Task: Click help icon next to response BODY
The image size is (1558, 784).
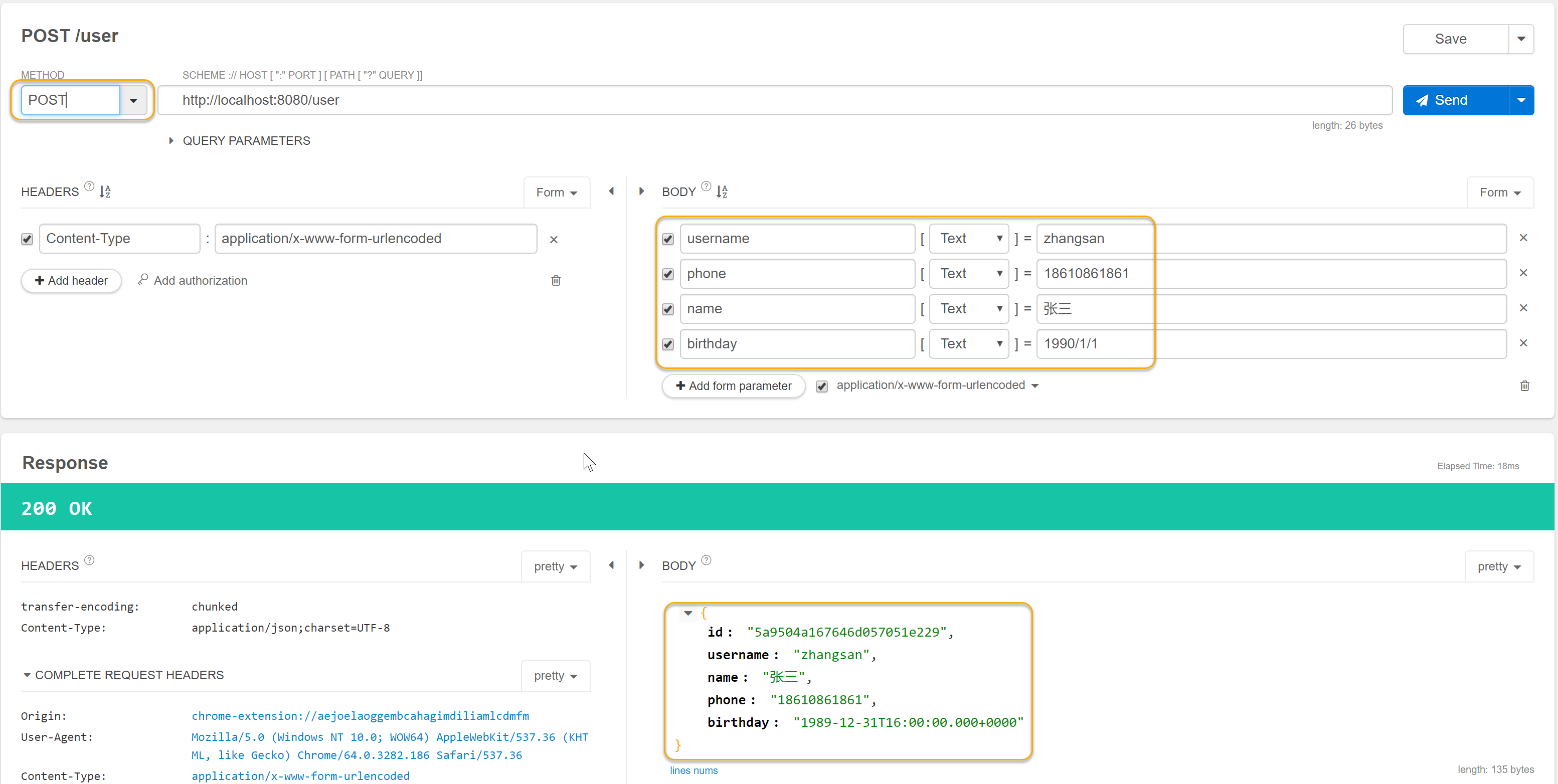Action: pyautogui.click(x=706, y=560)
